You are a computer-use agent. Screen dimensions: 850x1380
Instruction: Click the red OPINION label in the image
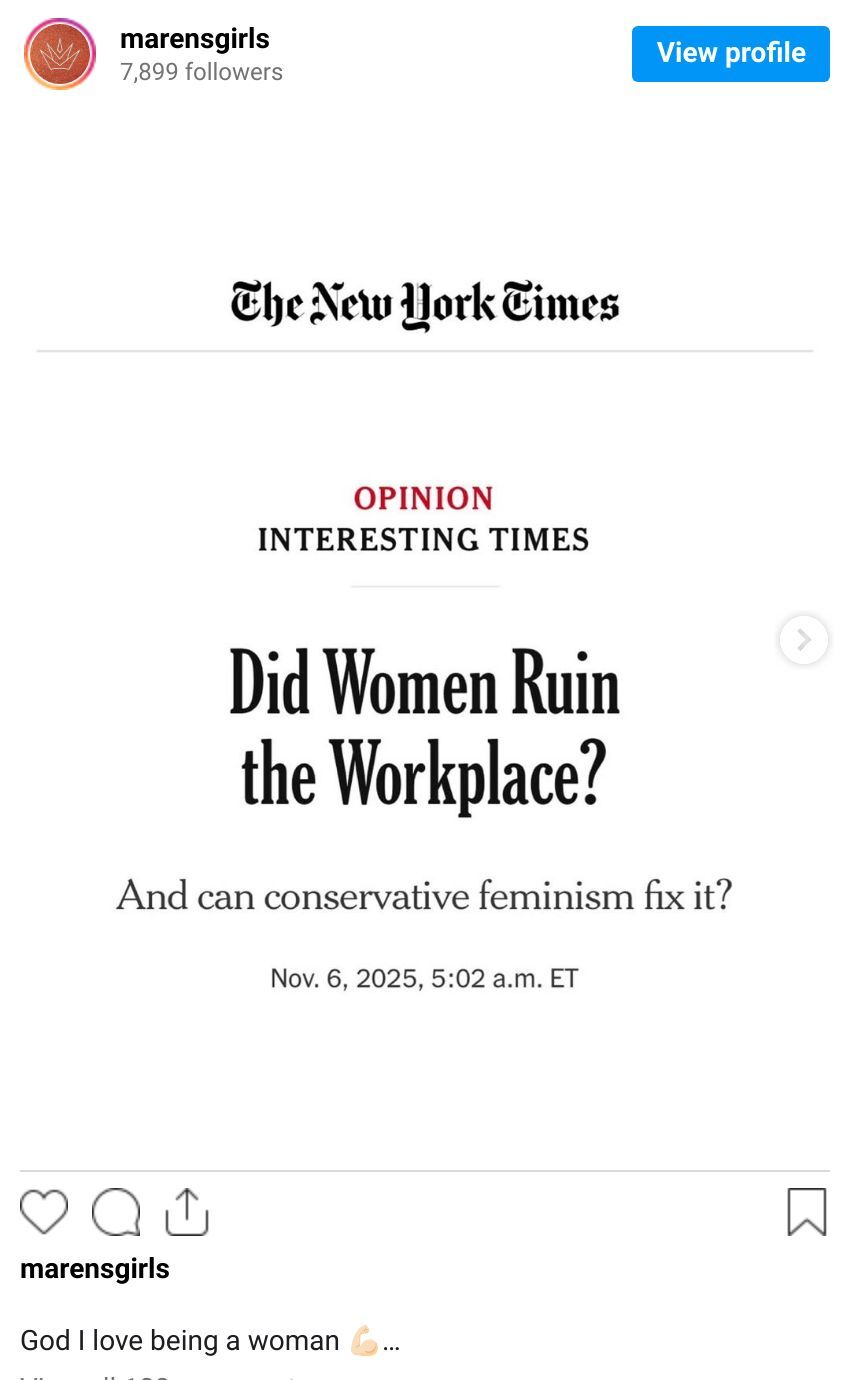424,498
